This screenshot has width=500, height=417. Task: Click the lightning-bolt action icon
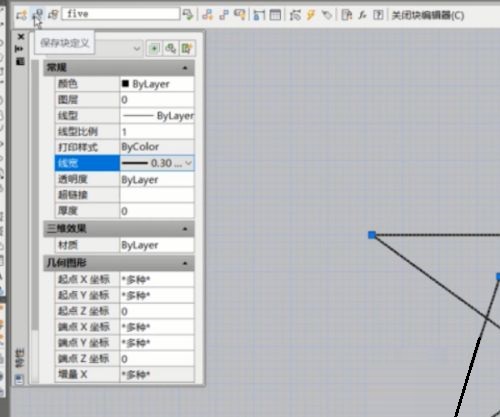[x=311, y=15]
